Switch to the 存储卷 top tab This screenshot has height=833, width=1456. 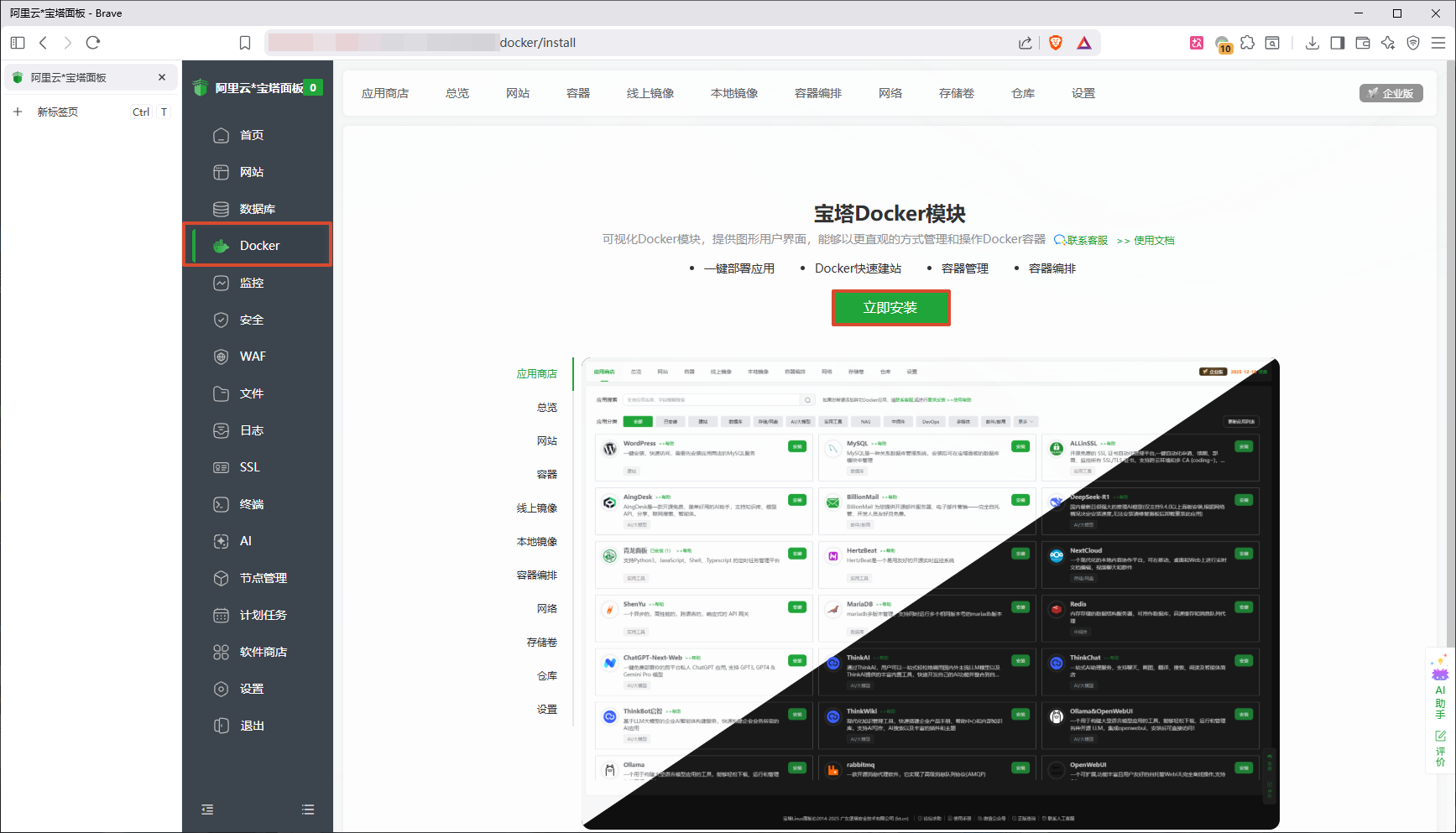point(957,93)
